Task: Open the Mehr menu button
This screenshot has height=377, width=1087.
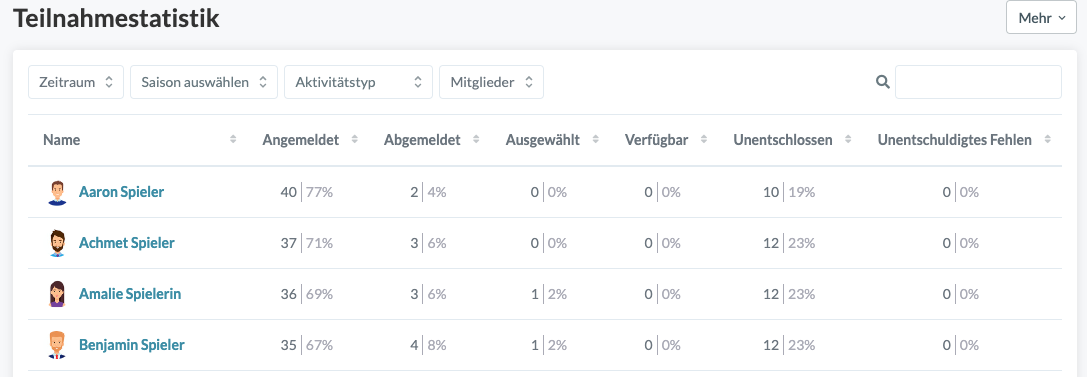Action: pos(1041,19)
